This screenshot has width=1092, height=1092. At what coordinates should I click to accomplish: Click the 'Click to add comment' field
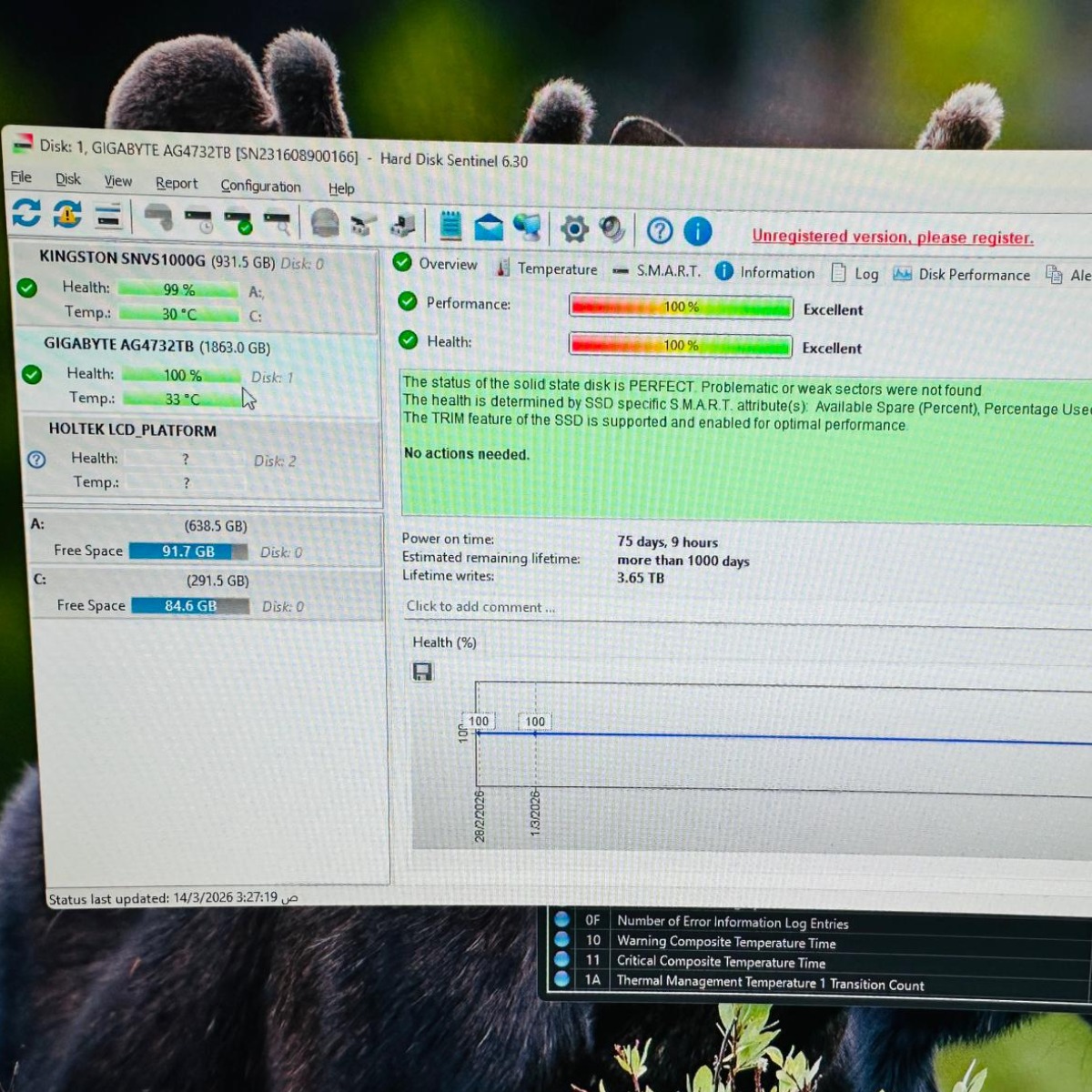pos(480,607)
